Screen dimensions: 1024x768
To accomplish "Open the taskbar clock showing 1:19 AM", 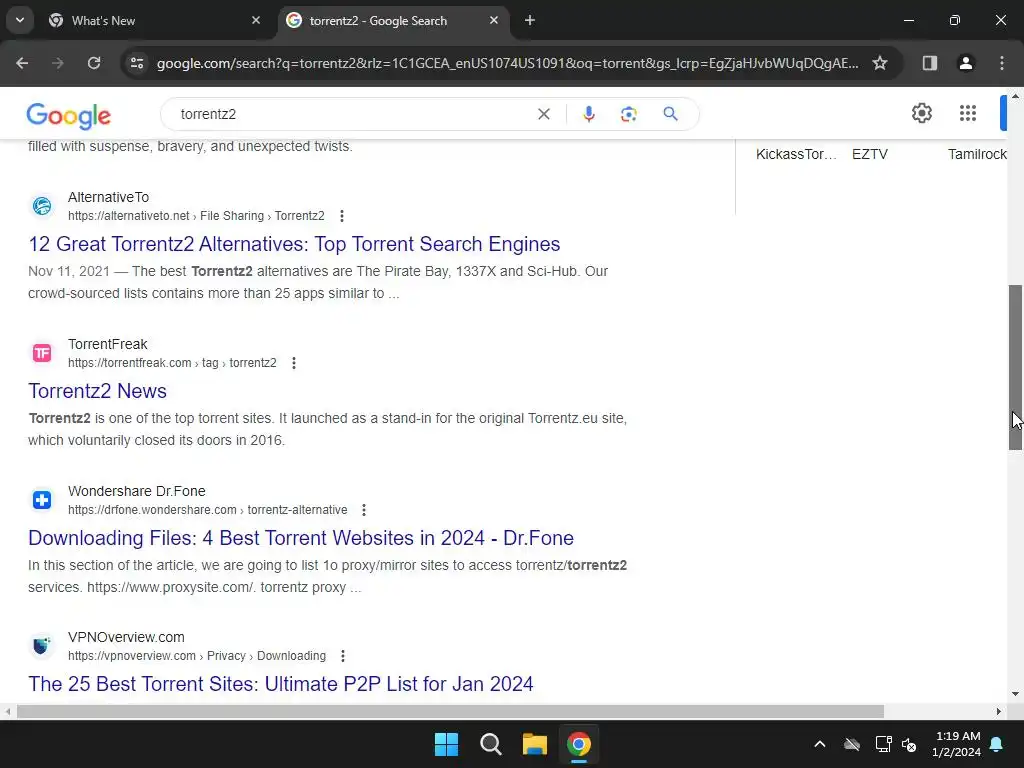I will click(x=957, y=744).
